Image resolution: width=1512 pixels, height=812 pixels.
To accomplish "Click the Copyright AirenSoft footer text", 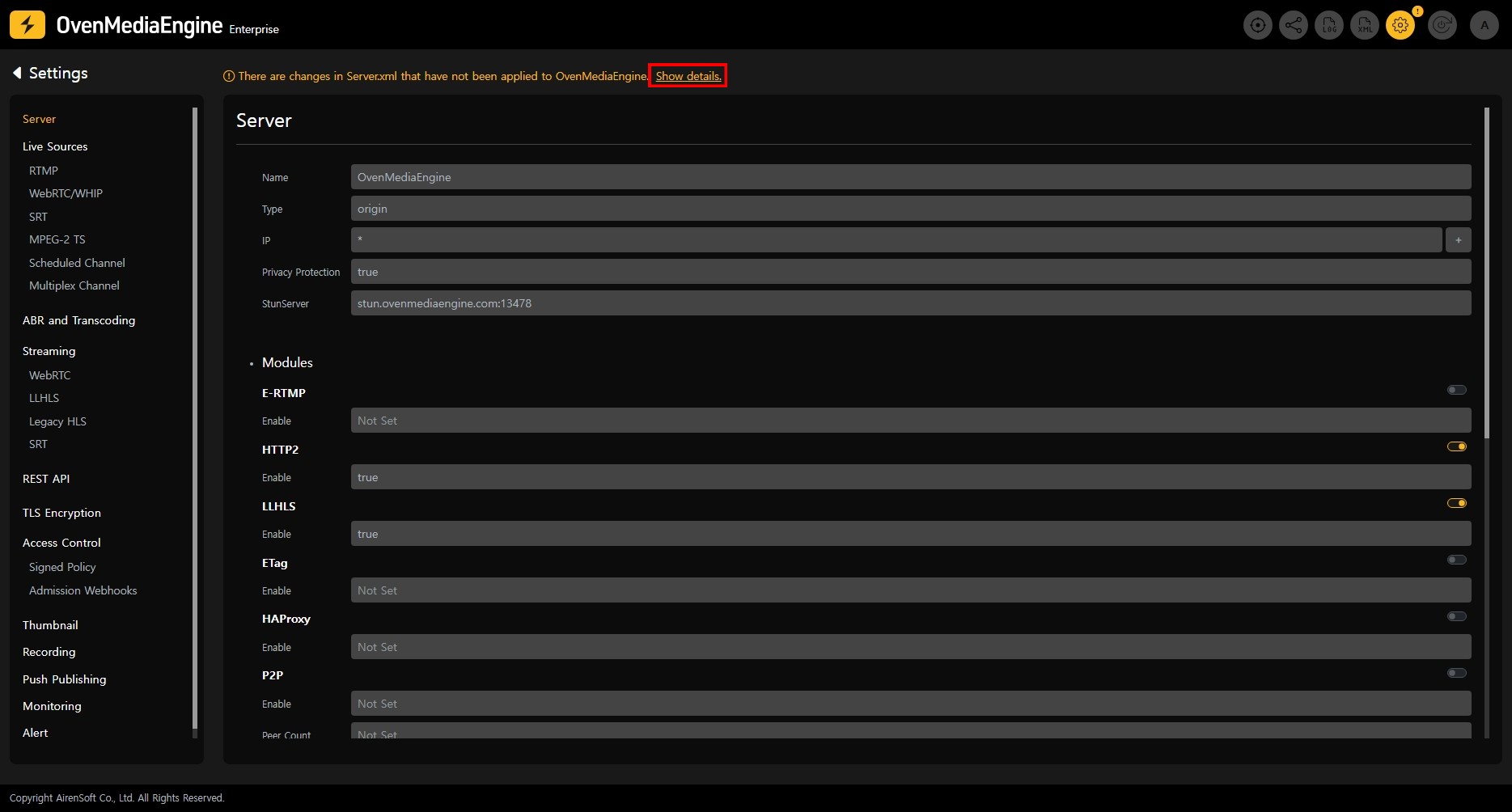I will click(117, 798).
